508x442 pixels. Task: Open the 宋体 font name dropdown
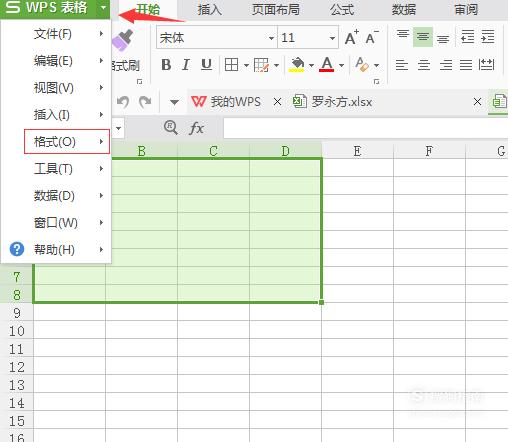pos(271,38)
